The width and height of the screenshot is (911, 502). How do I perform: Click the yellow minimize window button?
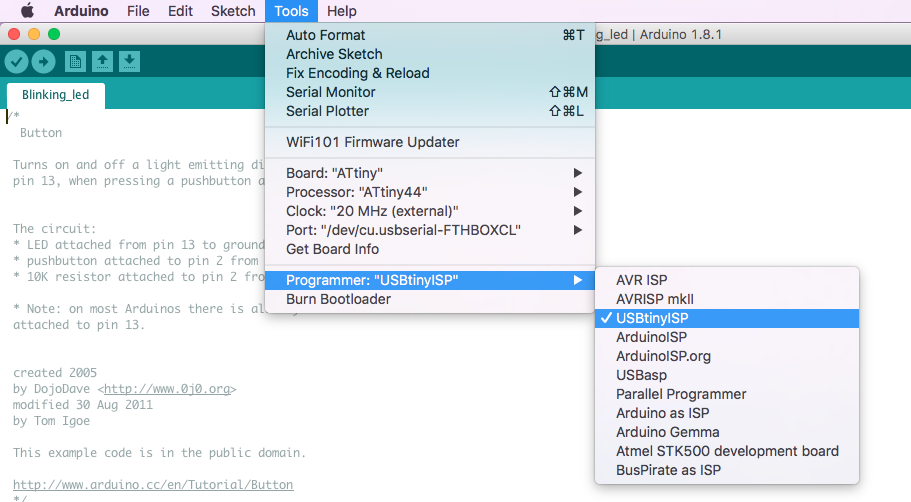point(34,34)
